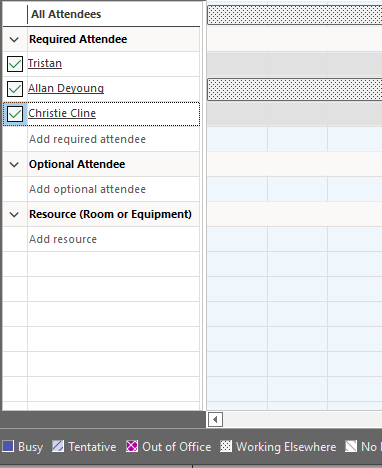Select the All Attendees header row

101,14
